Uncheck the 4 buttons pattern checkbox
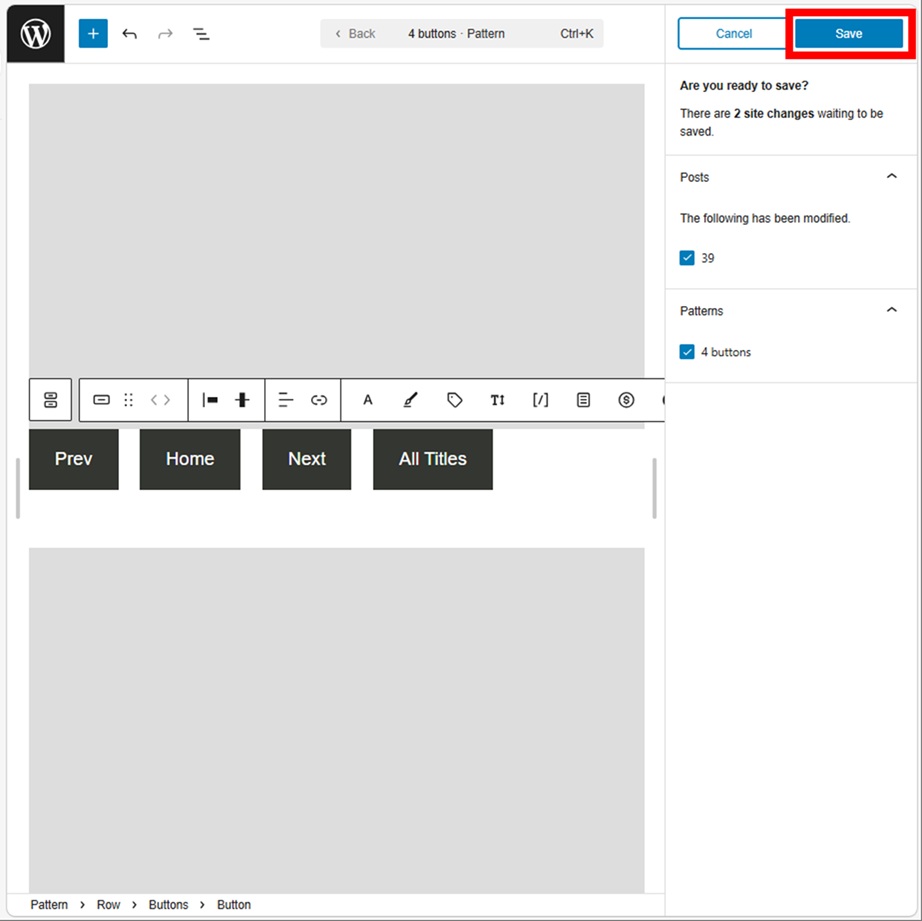 coord(687,352)
